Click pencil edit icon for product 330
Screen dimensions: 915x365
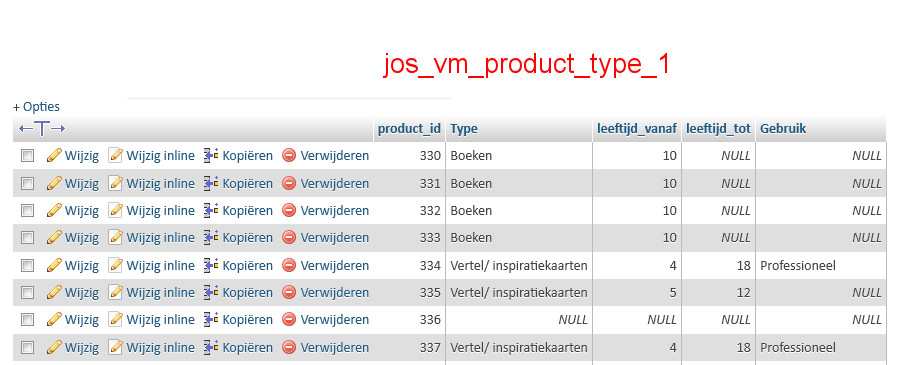[x=54, y=156]
